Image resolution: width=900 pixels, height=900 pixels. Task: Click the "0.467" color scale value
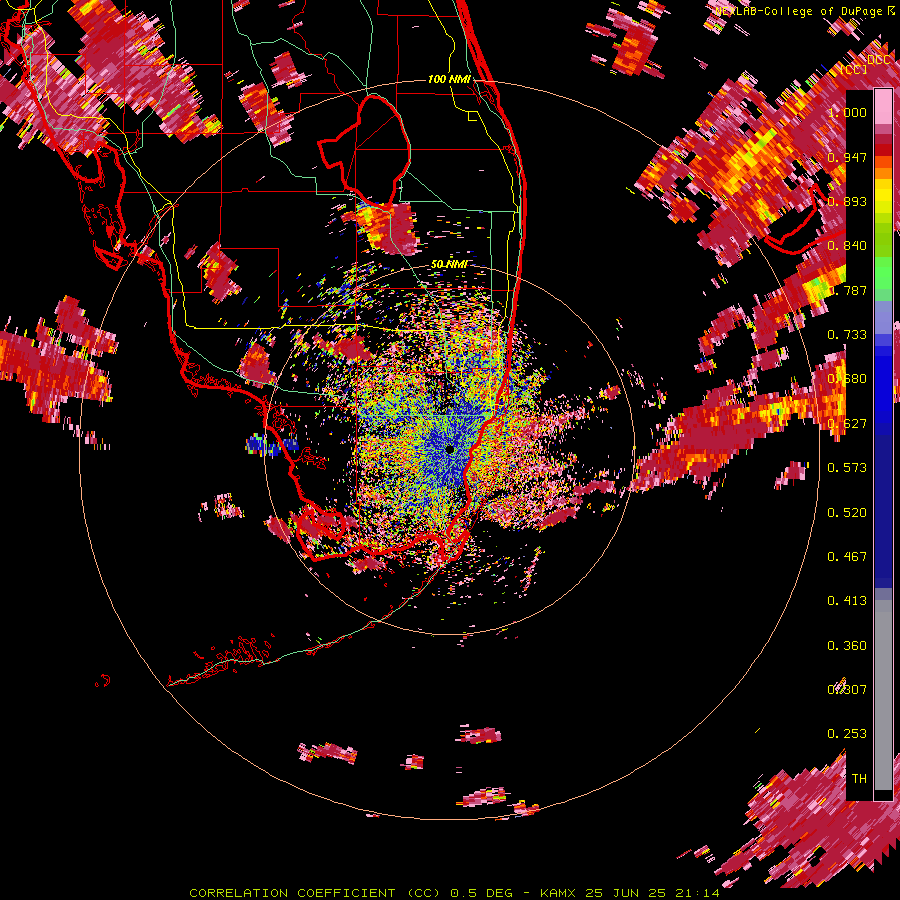pos(847,556)
